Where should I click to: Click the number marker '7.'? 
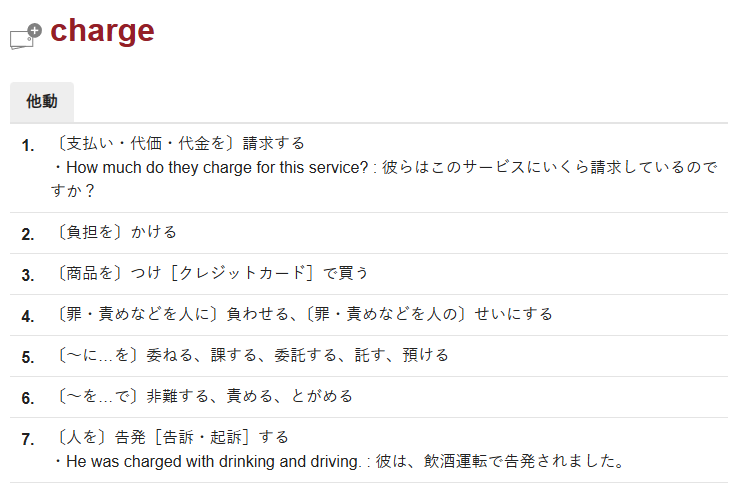[x=28, y=439]
